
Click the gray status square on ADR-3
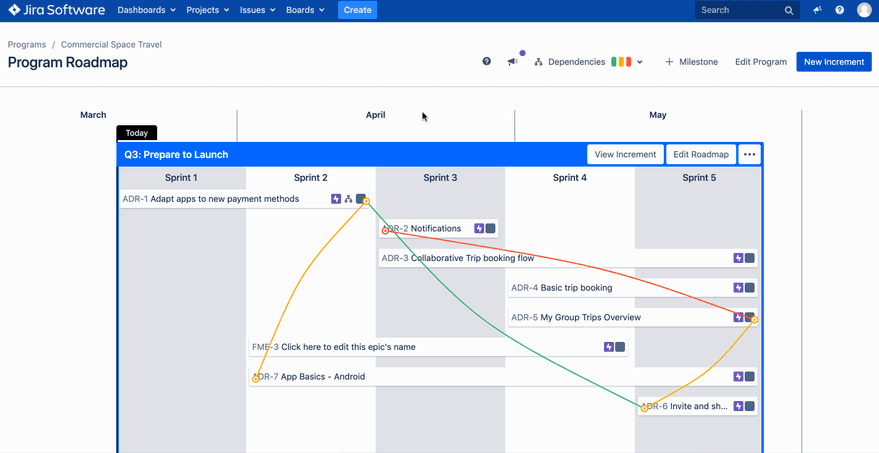[x=750, y=258]
